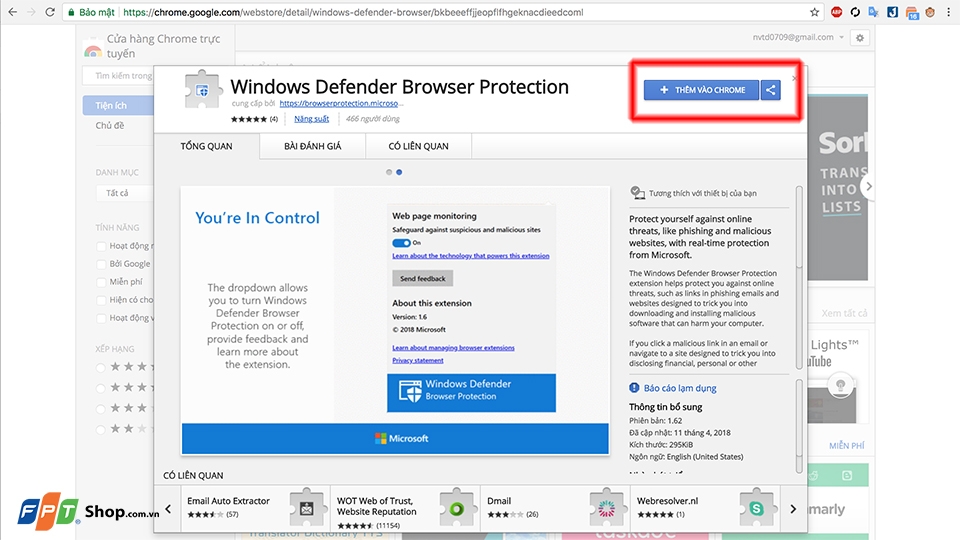Click the WOT Web of Trust icon
Viewport: 960px width, 540px height.
coord(457,508)
